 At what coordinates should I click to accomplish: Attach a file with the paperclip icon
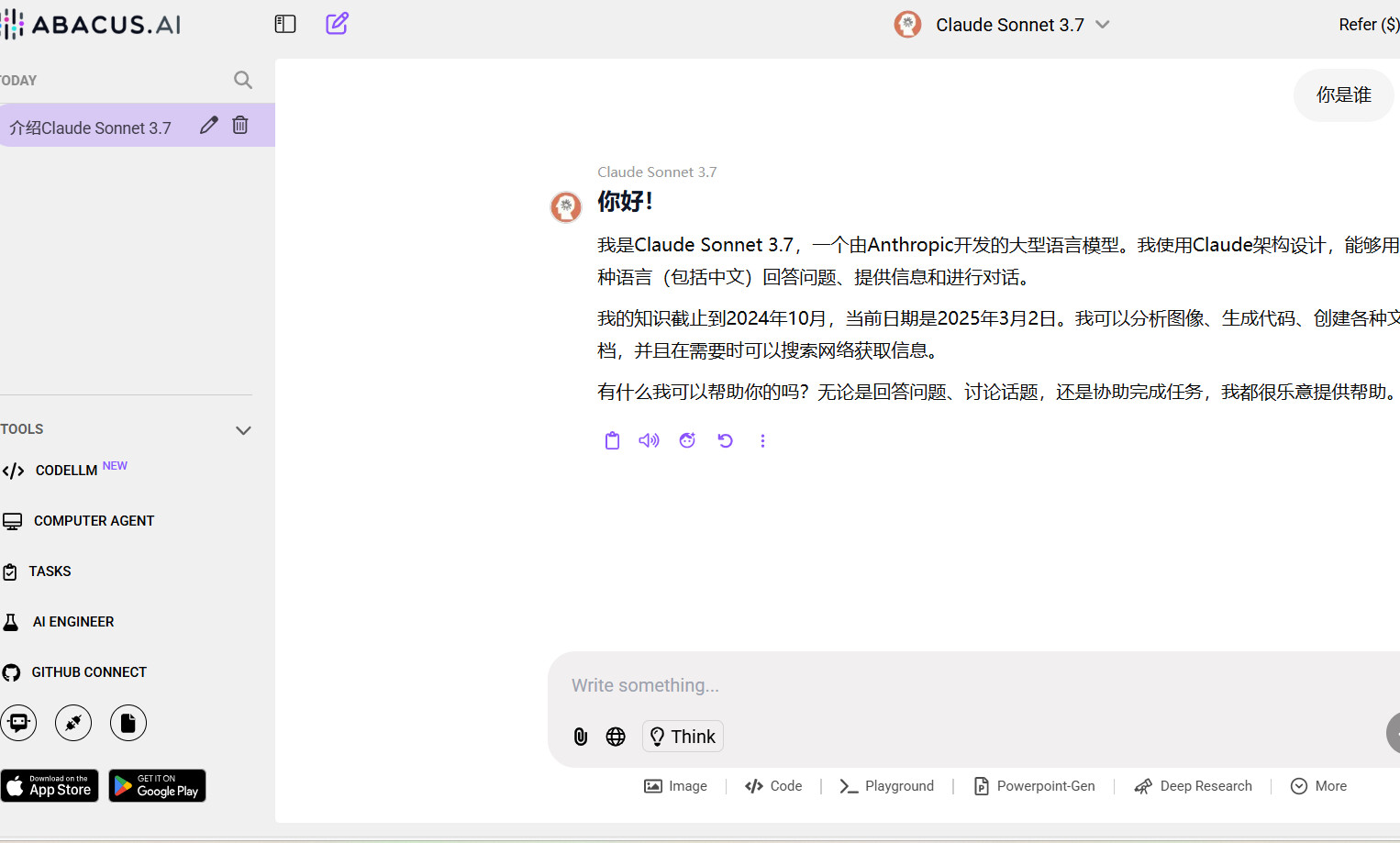tap(579, 736)
